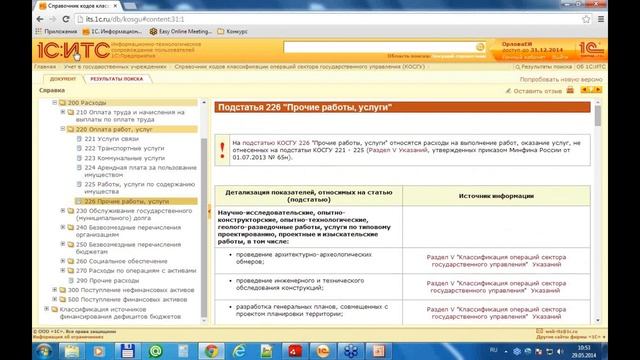Expand the 260 Социальное обеспечение node

pyautogui.click(x=63, y=261)
